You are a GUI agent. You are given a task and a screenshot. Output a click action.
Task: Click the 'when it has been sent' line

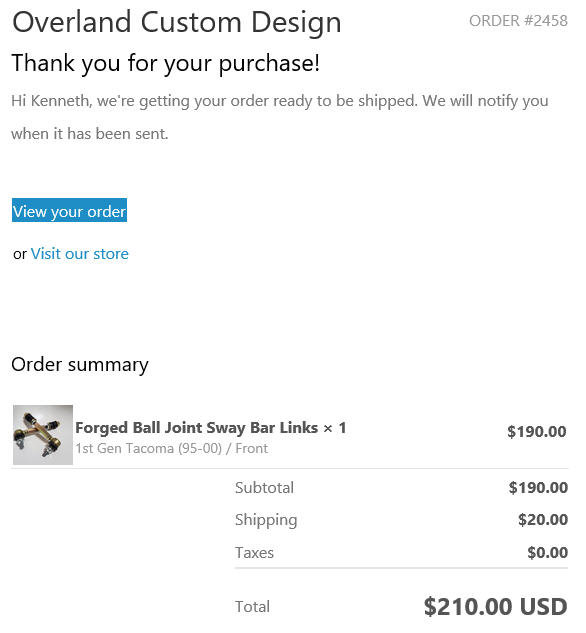coord(90,134)
